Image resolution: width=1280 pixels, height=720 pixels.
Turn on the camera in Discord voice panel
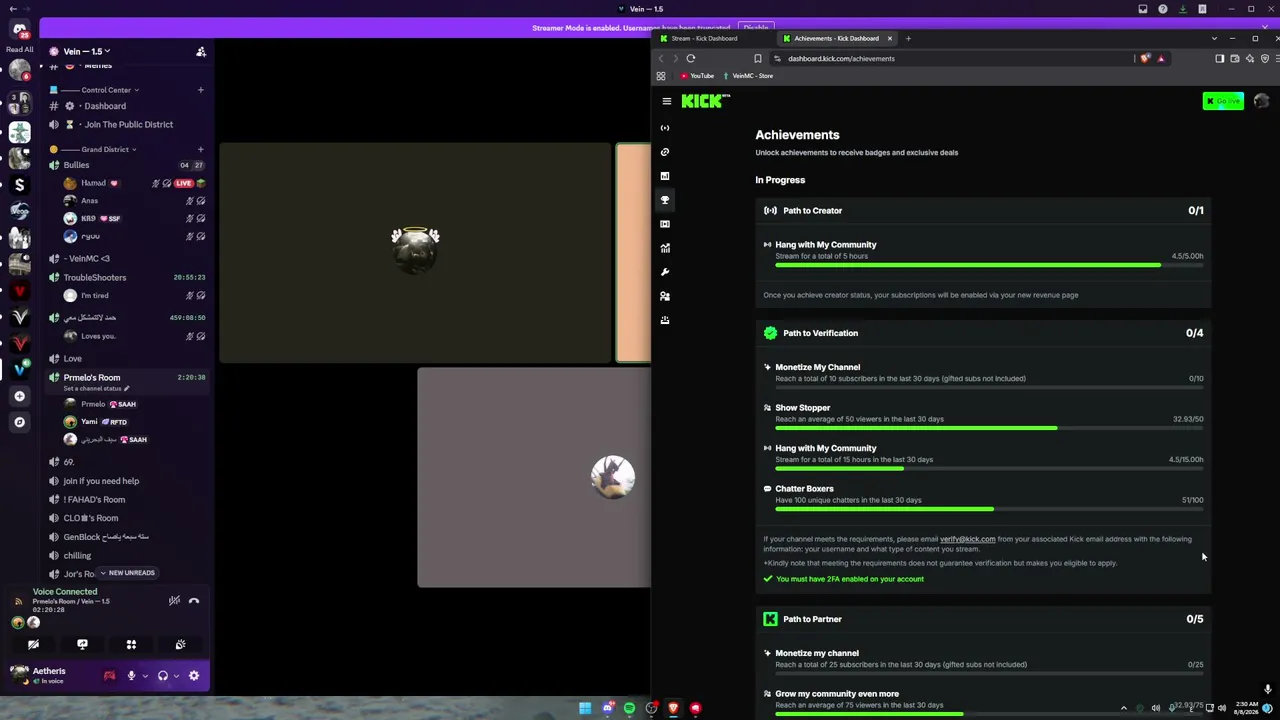tap(33, 645)
